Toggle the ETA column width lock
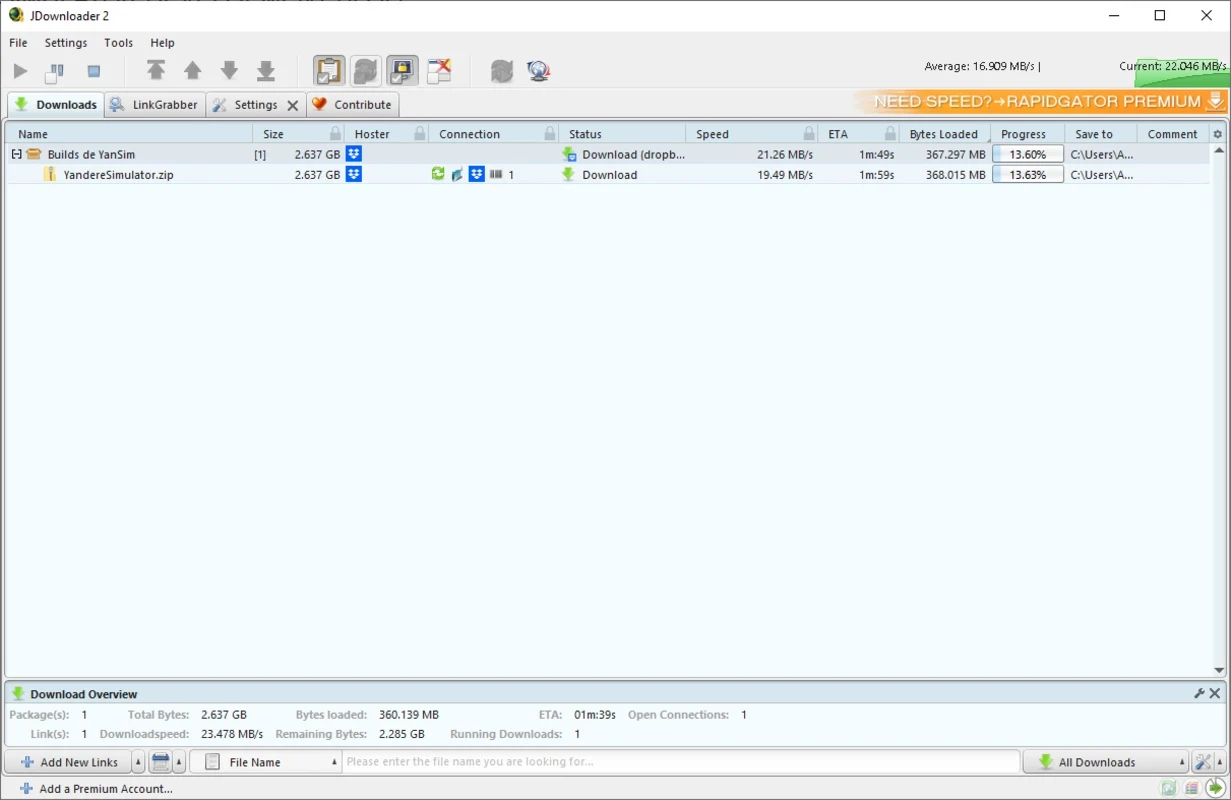 890,134
